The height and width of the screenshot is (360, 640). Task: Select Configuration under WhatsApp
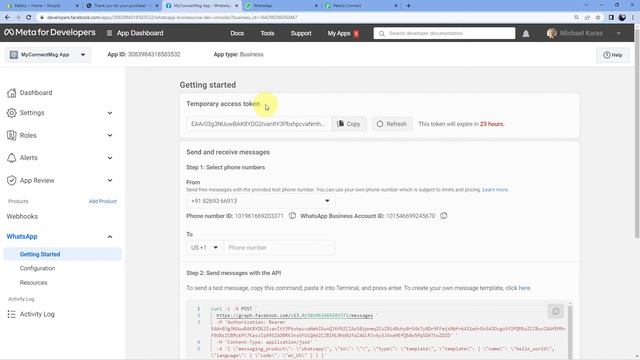[38, 268]
